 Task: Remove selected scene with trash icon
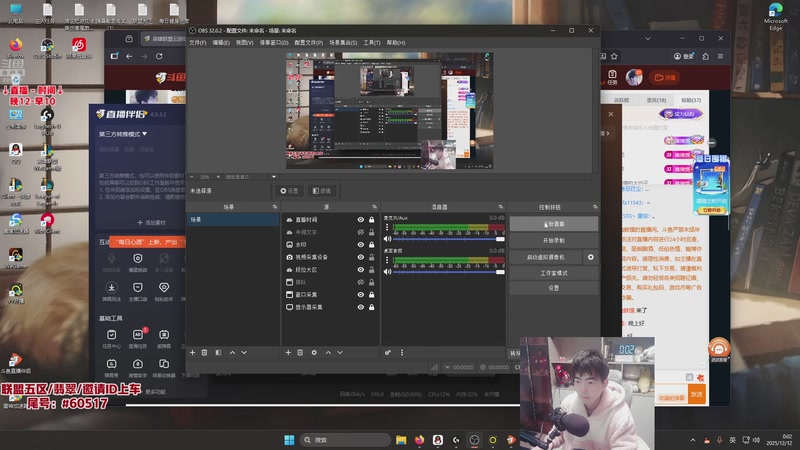point(204,353)
